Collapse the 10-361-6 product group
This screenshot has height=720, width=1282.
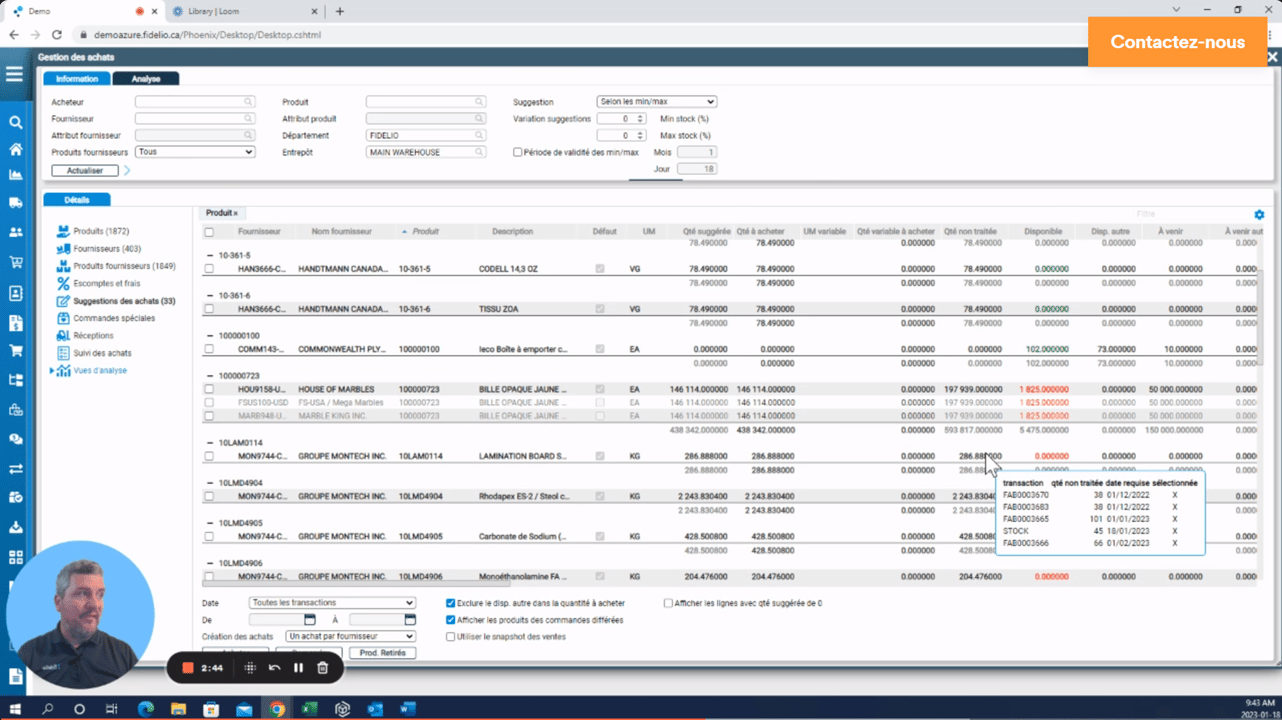(209, 295)
